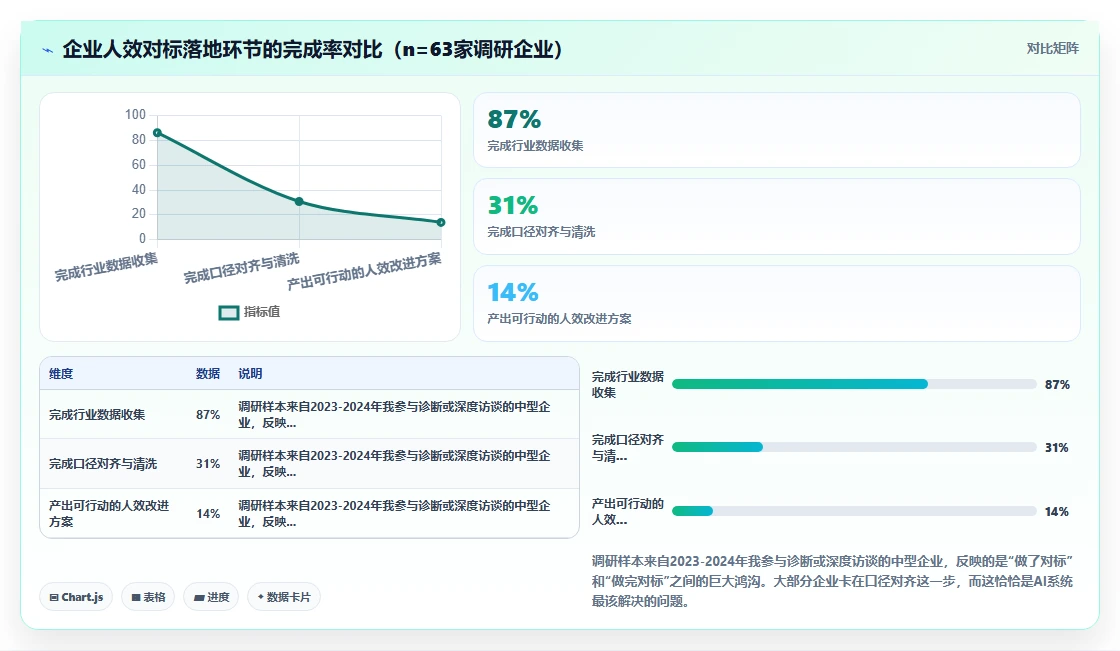Screen dimensions: 1120x651
Task: Click the 说明 column header
Action: [x=250, y=374]
